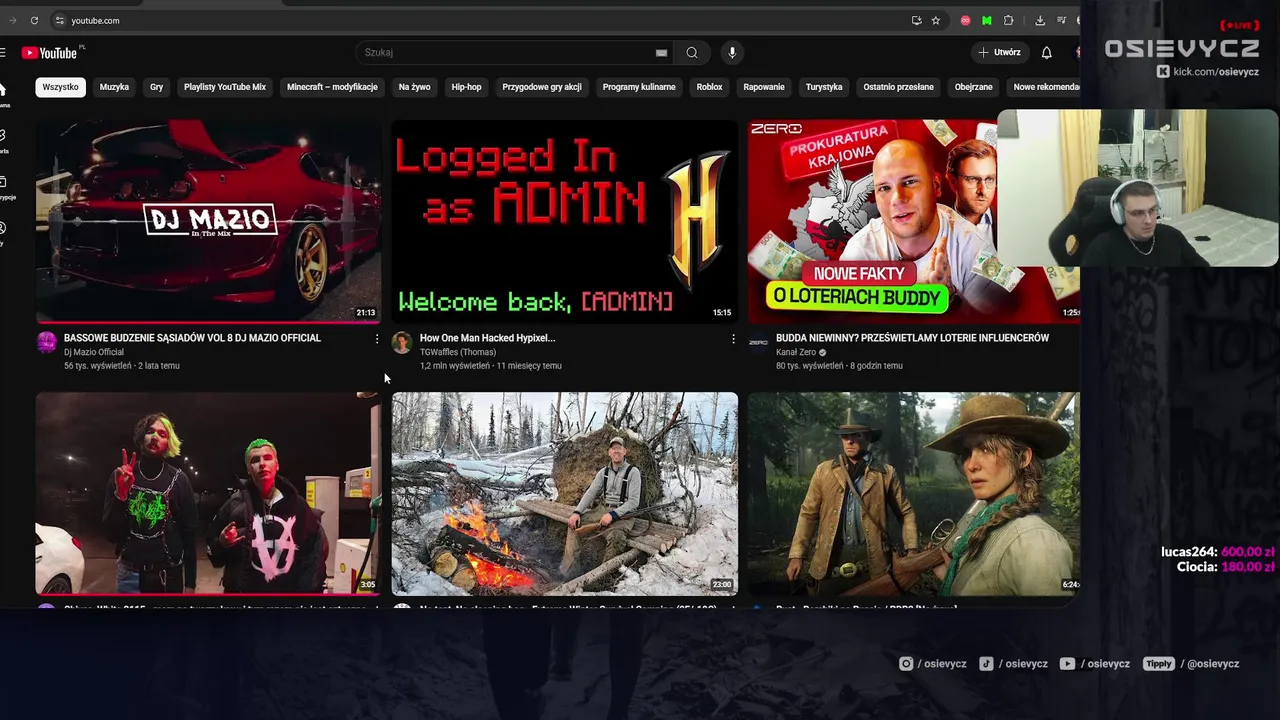This screenshot has width=1280, height=720.
Task: Open YouTube notifications bell
Action: pyautogui.click(x=1046, y=53)
